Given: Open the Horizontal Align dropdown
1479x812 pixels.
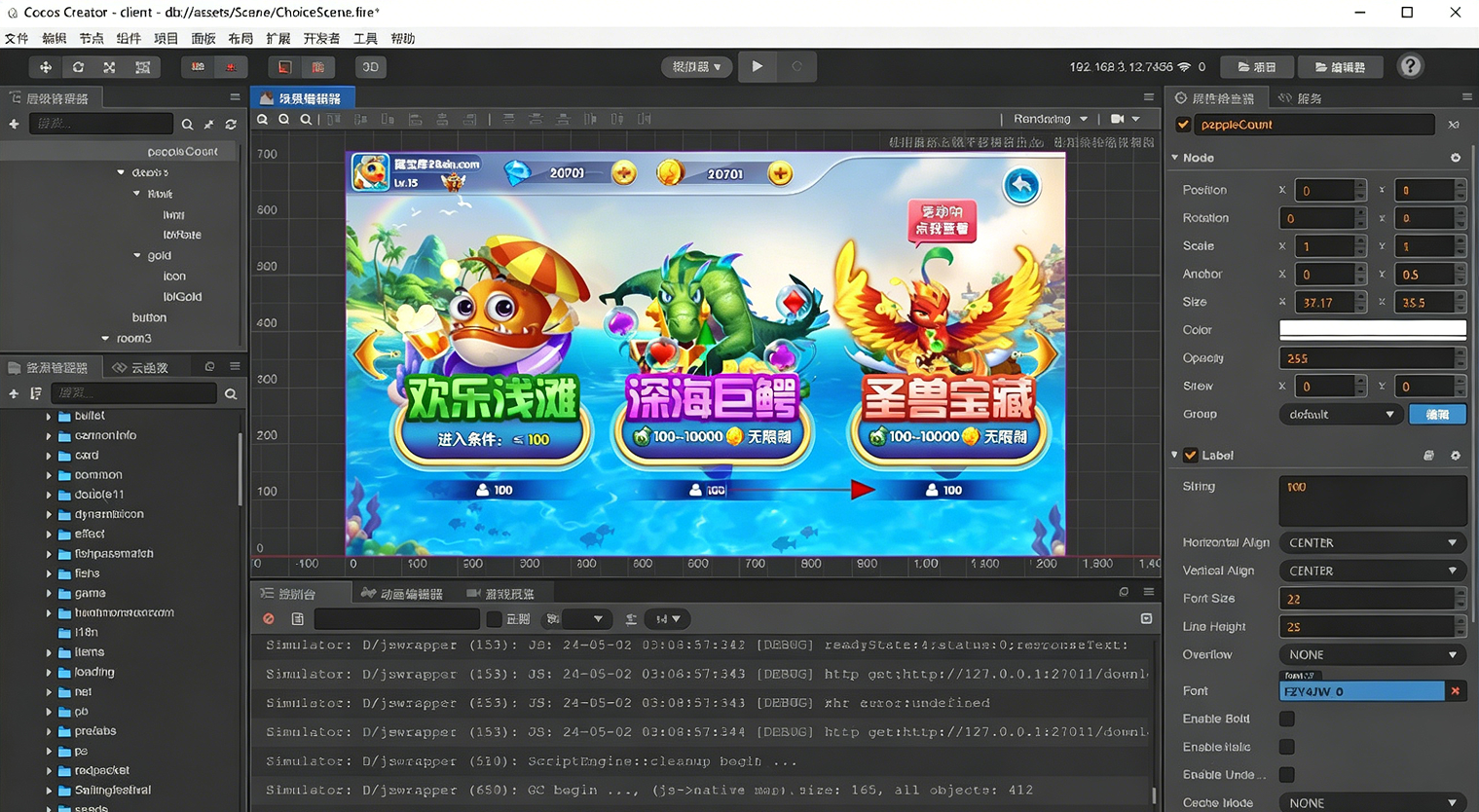Looking at the screenshot, I should pyautogui.click(x=1371, y=543).
